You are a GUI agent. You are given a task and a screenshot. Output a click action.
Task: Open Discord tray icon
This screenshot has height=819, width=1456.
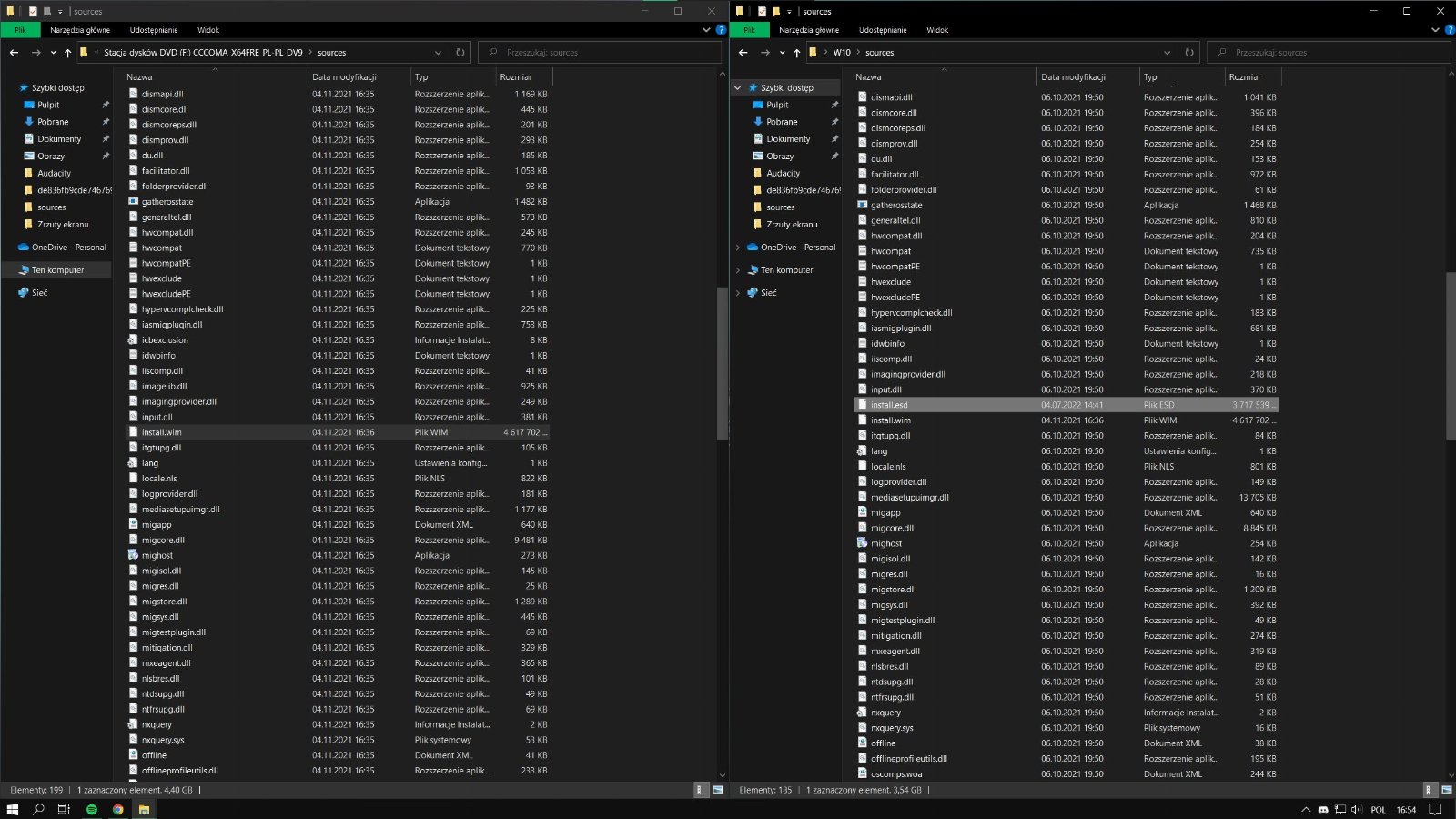coord(1323,809)
